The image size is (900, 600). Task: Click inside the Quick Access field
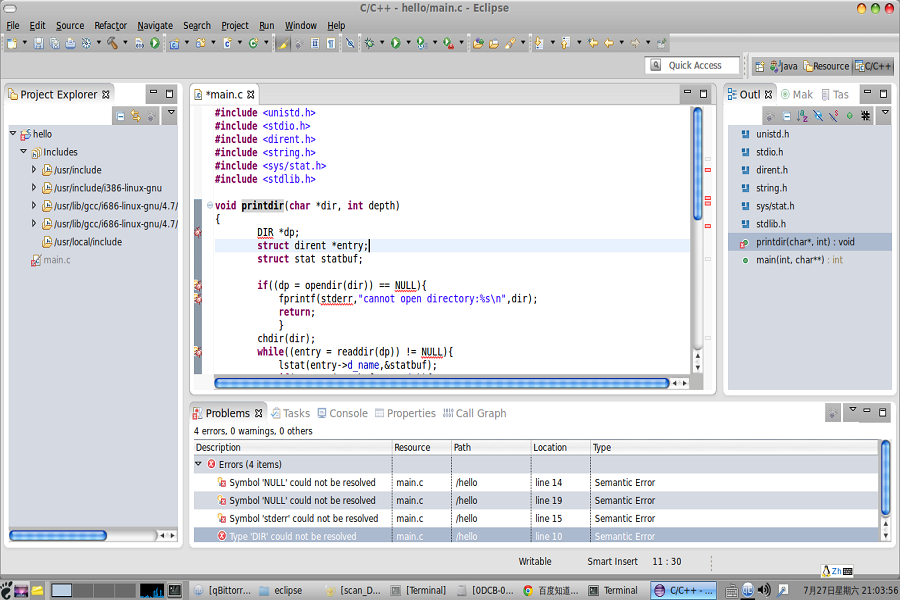point(692,65)
